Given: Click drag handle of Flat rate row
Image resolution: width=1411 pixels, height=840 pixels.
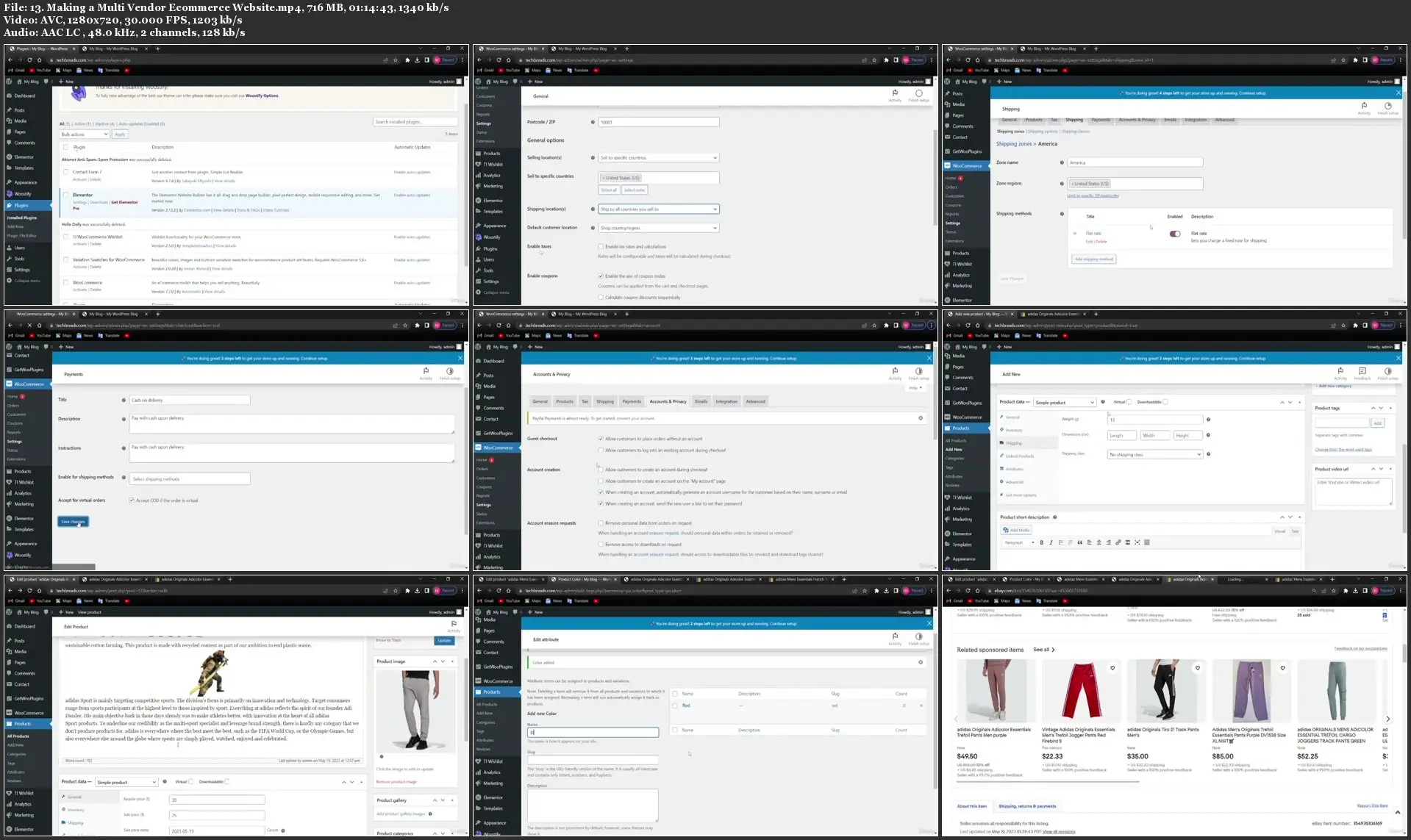Looking at the screenshot, I should 1075,234.
